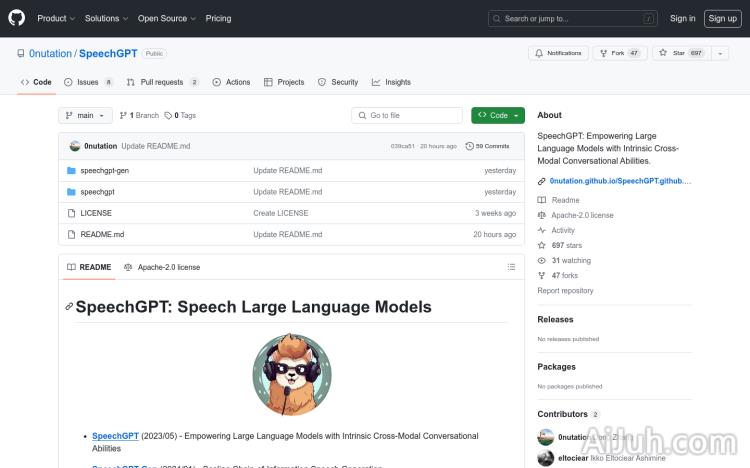Viewport: 750px width, 468px height.
Task: Expand the Product menu in header
Action: point(56,18)
